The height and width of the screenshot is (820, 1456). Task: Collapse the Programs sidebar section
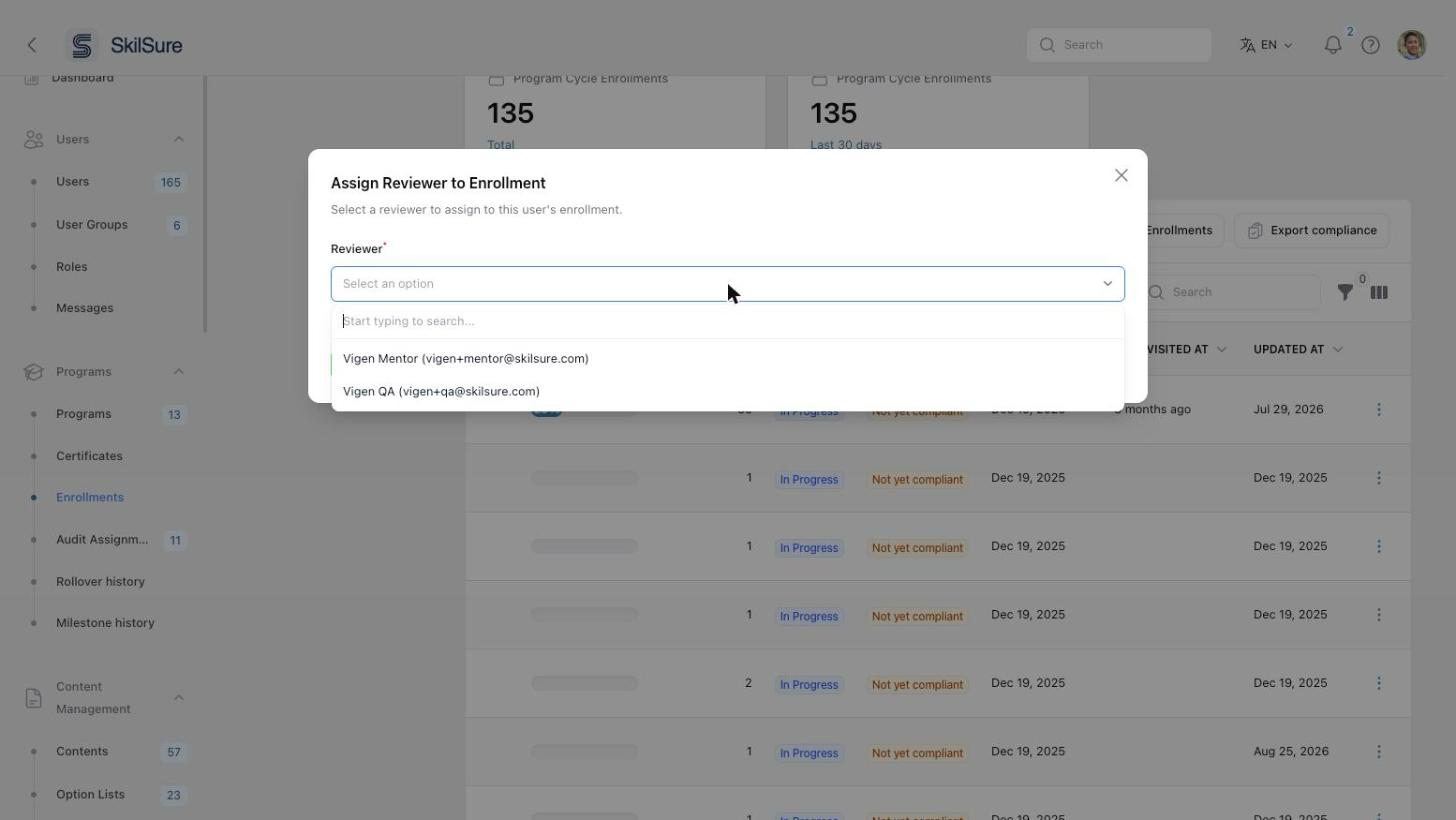point(178,372)
